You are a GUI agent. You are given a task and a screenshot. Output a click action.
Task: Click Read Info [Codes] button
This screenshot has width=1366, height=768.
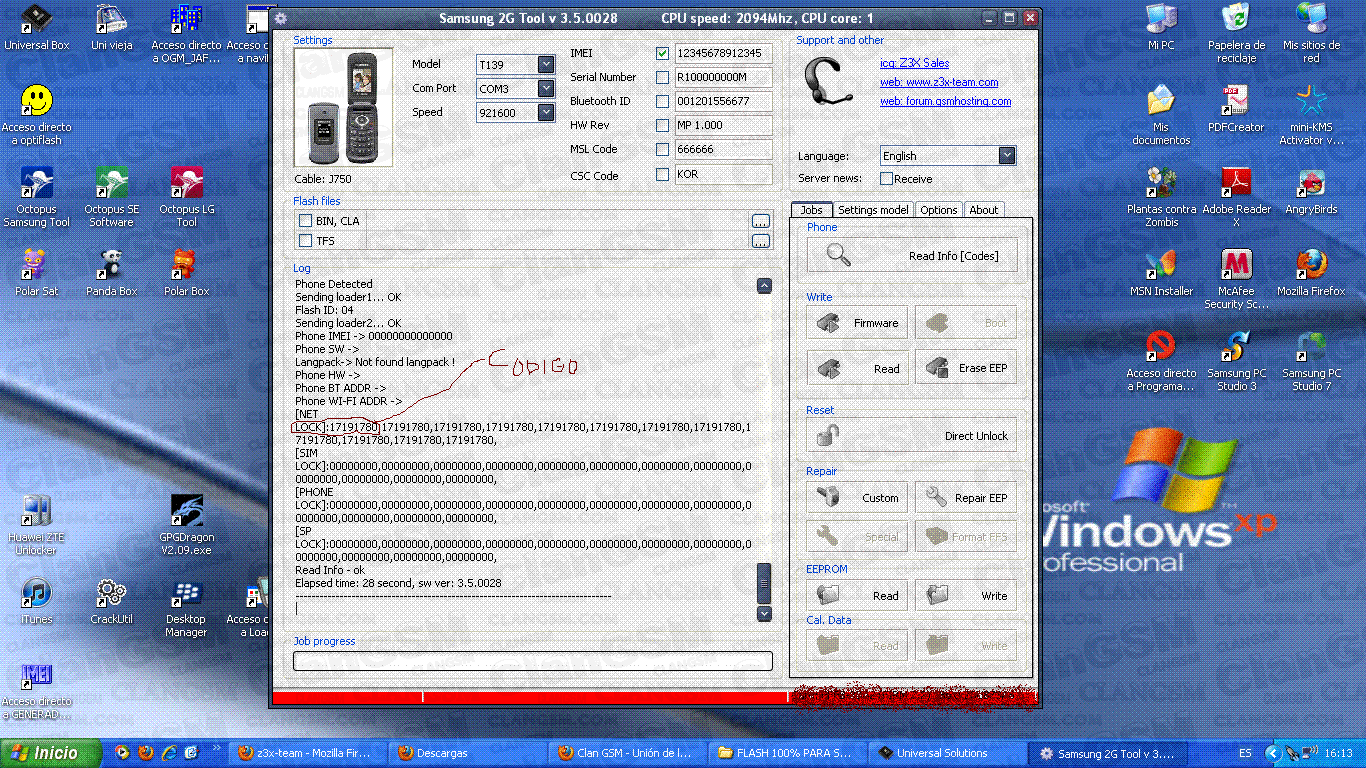(x=911, y=255)
